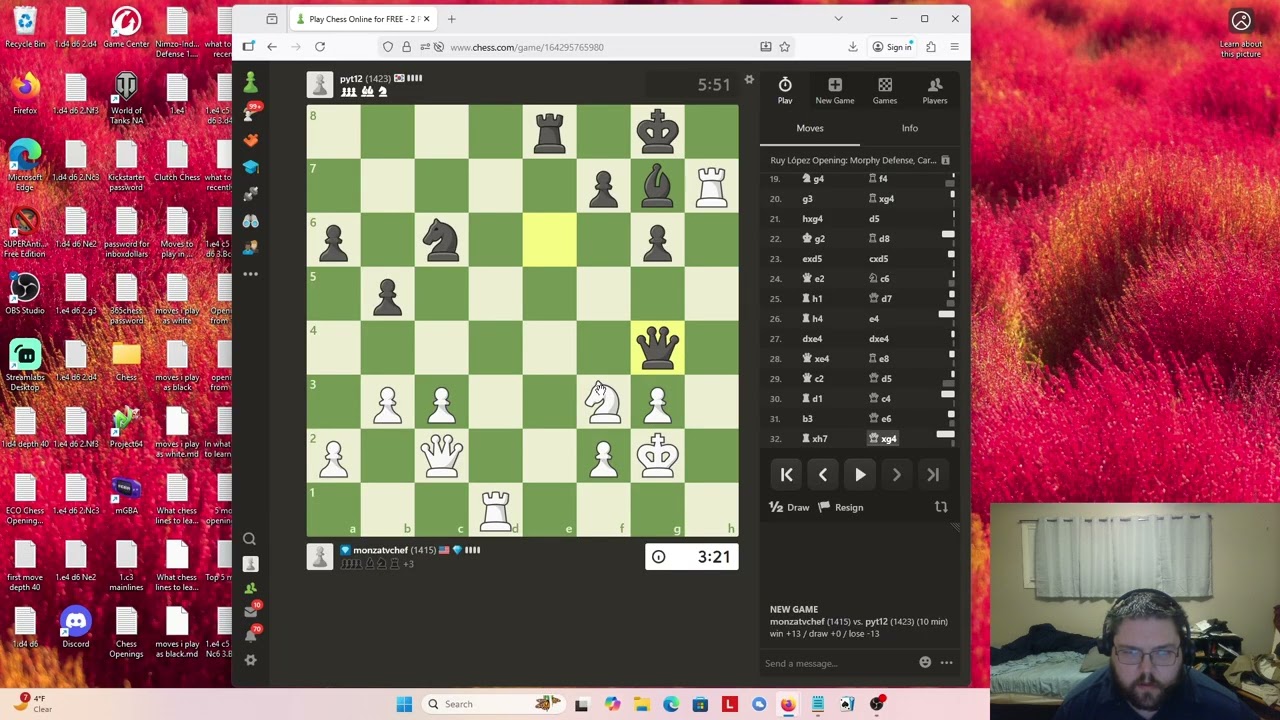The image size is (1280, 720).
Task: Offer a Draw
Action: pyautogui.click(x=789, y=507)
